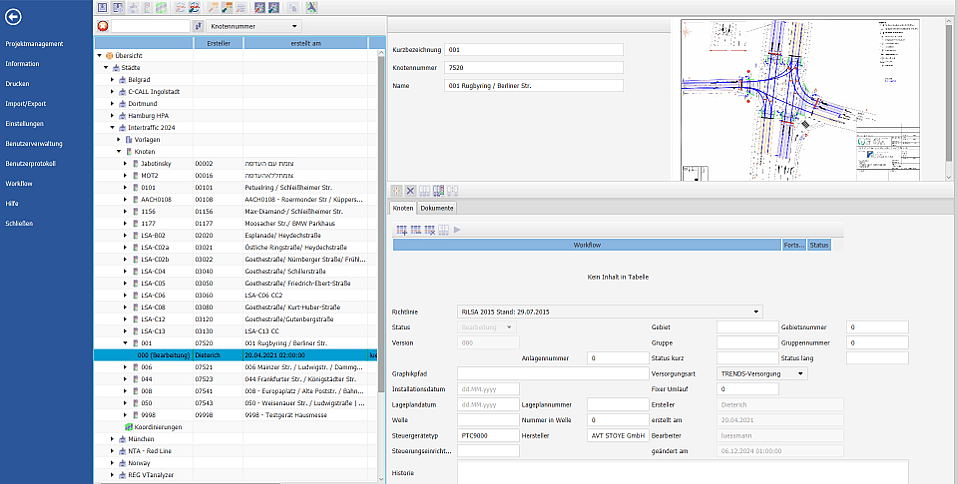This screenshot has height=484, width=958.
Task: Click the add-row icon in the workflow toolbar
Action: 402,230
